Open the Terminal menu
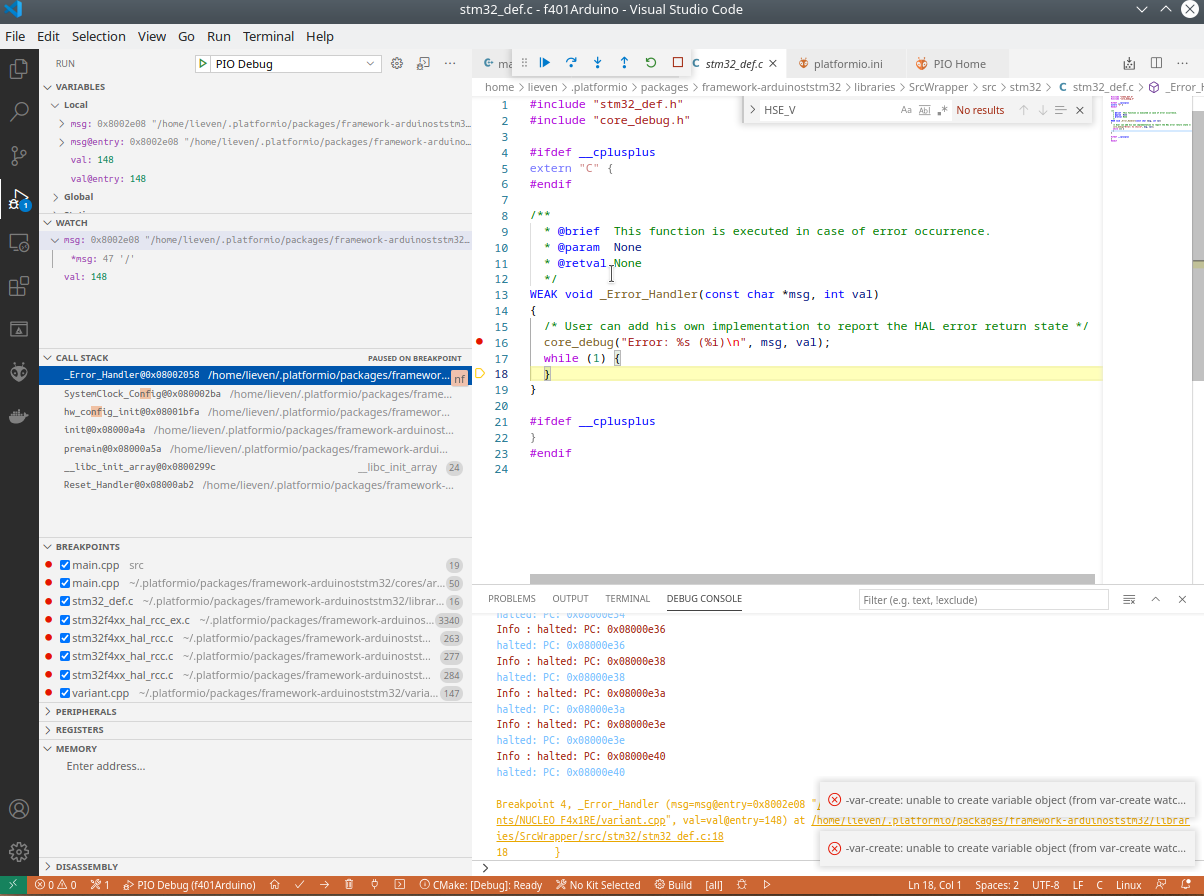 (268, 36)
